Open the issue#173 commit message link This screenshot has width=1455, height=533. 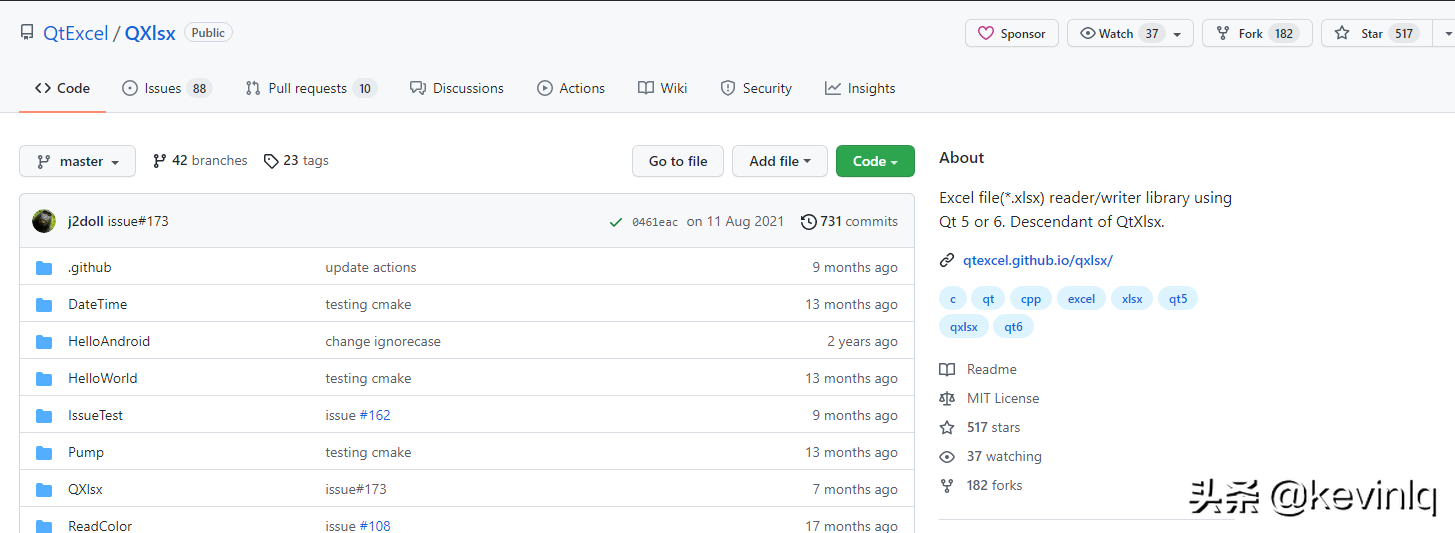138,221
